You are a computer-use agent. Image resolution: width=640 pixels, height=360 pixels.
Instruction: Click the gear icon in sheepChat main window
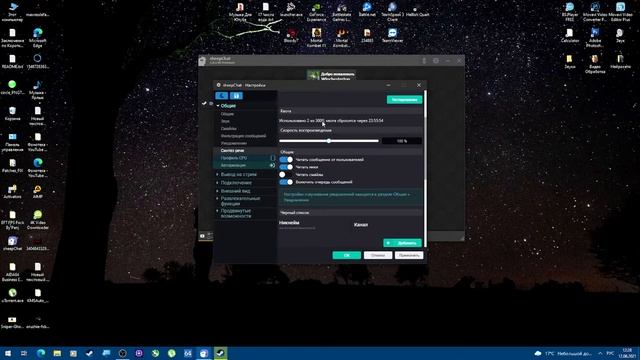click(436, 61)
